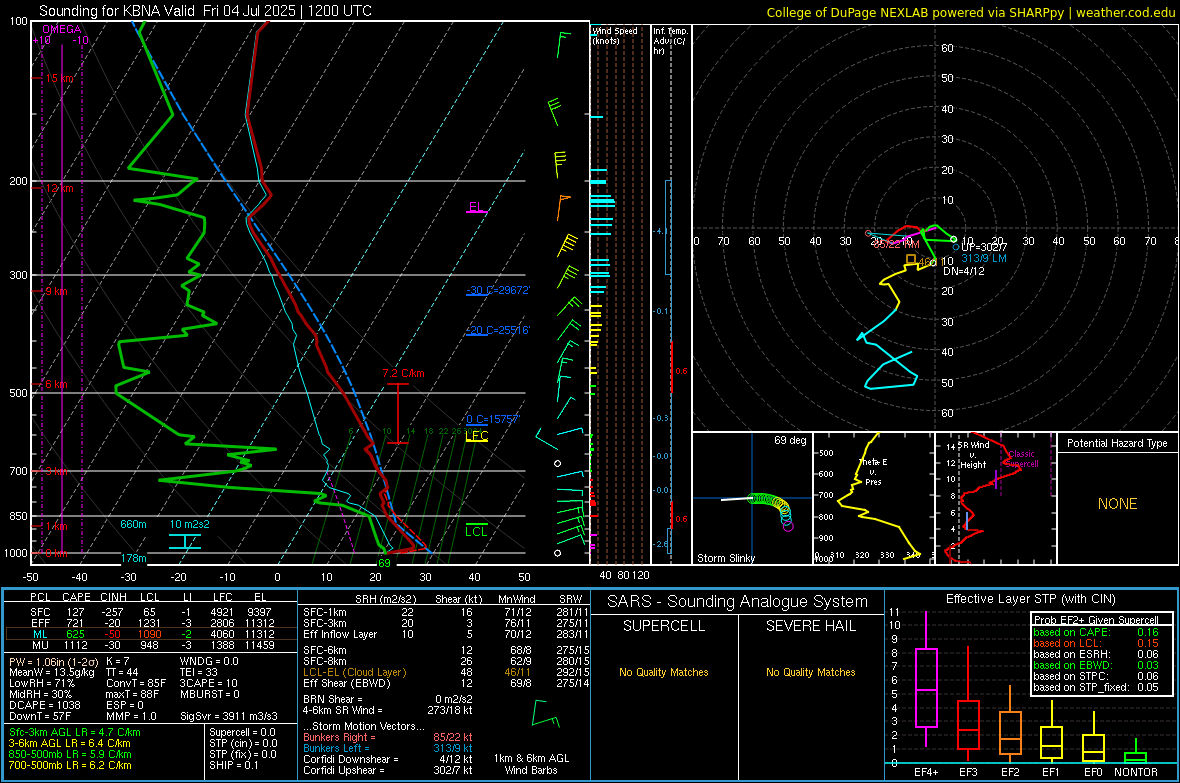
Task: Select the SFC-1km shear row label
Action: click(325, 612)
